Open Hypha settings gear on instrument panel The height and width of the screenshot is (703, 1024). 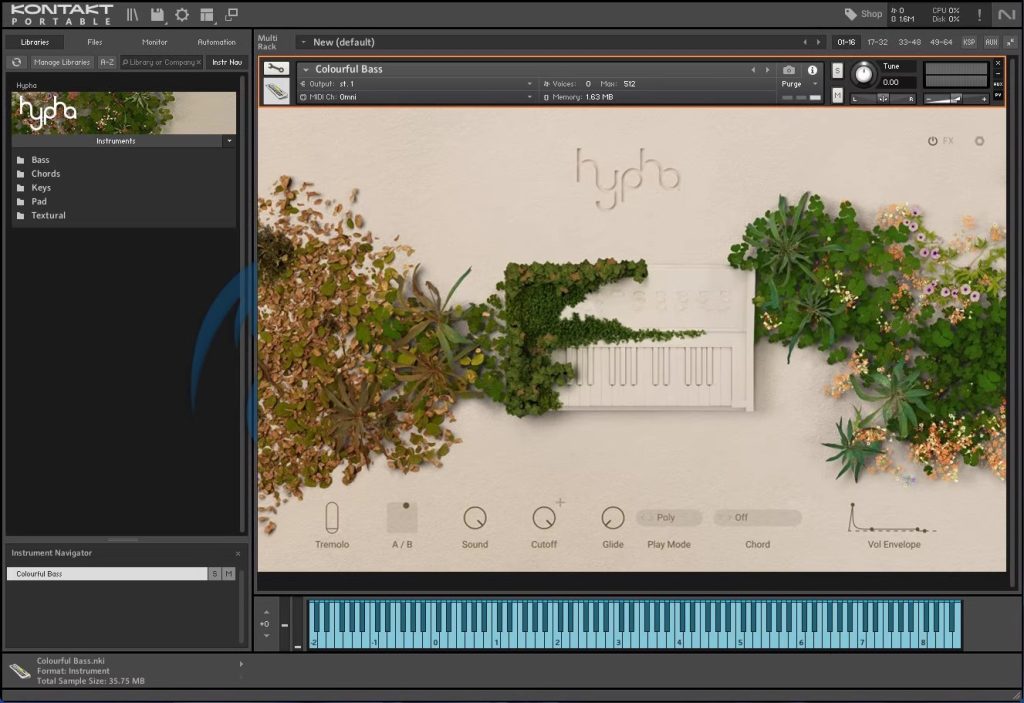[979, 141]
